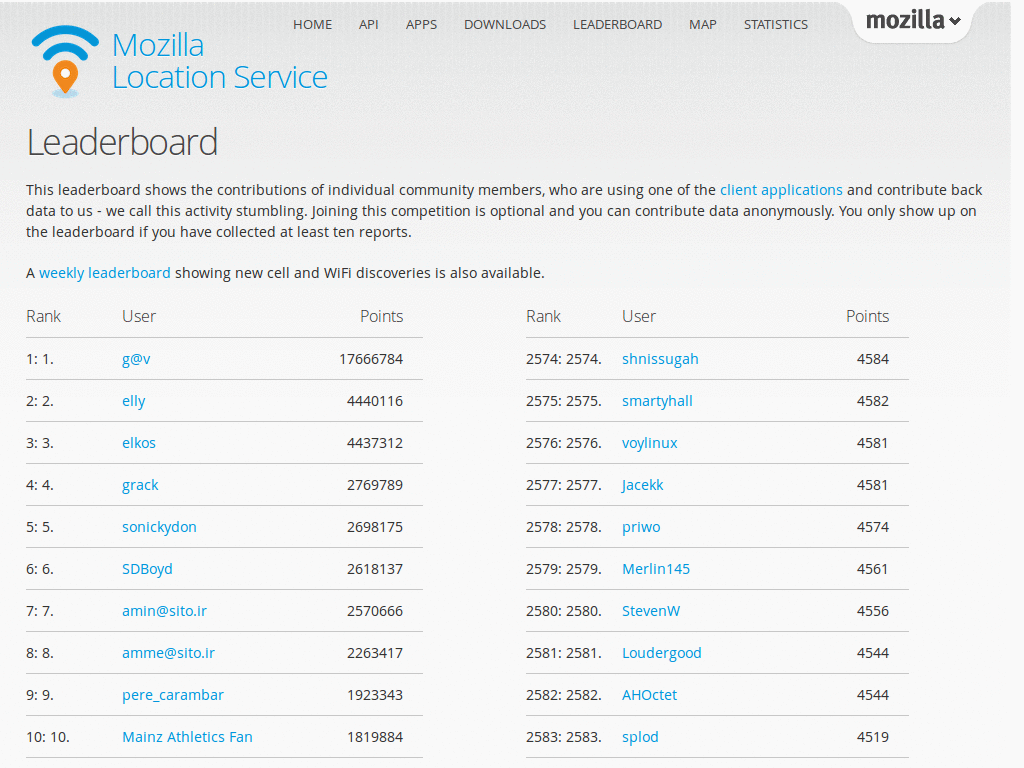This screenshot has width=1024, height=768.
Task: Open the weekly leaderboard link
Action: coord(104,273)
